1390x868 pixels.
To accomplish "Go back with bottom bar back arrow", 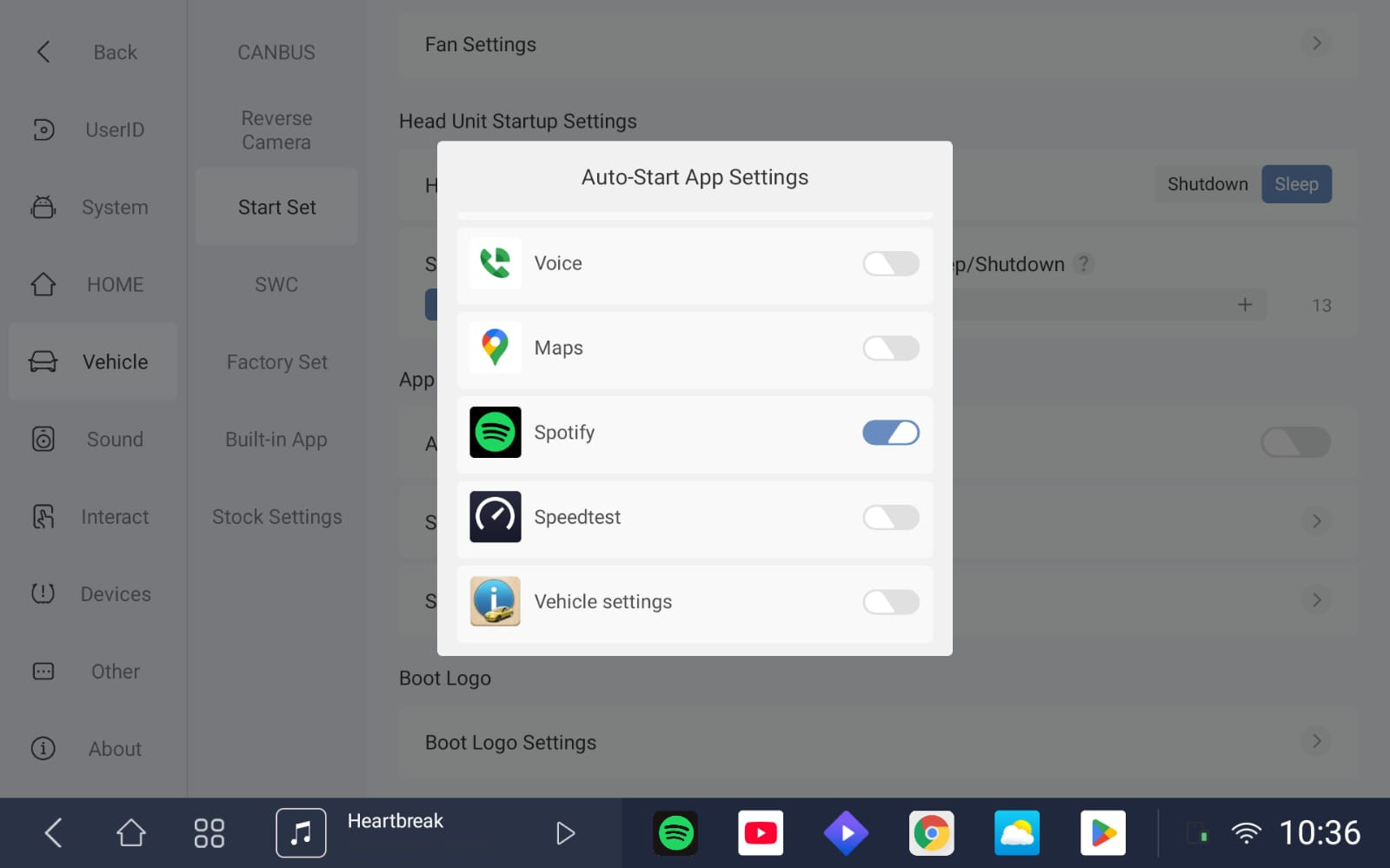I will click(x=53, y=832).
